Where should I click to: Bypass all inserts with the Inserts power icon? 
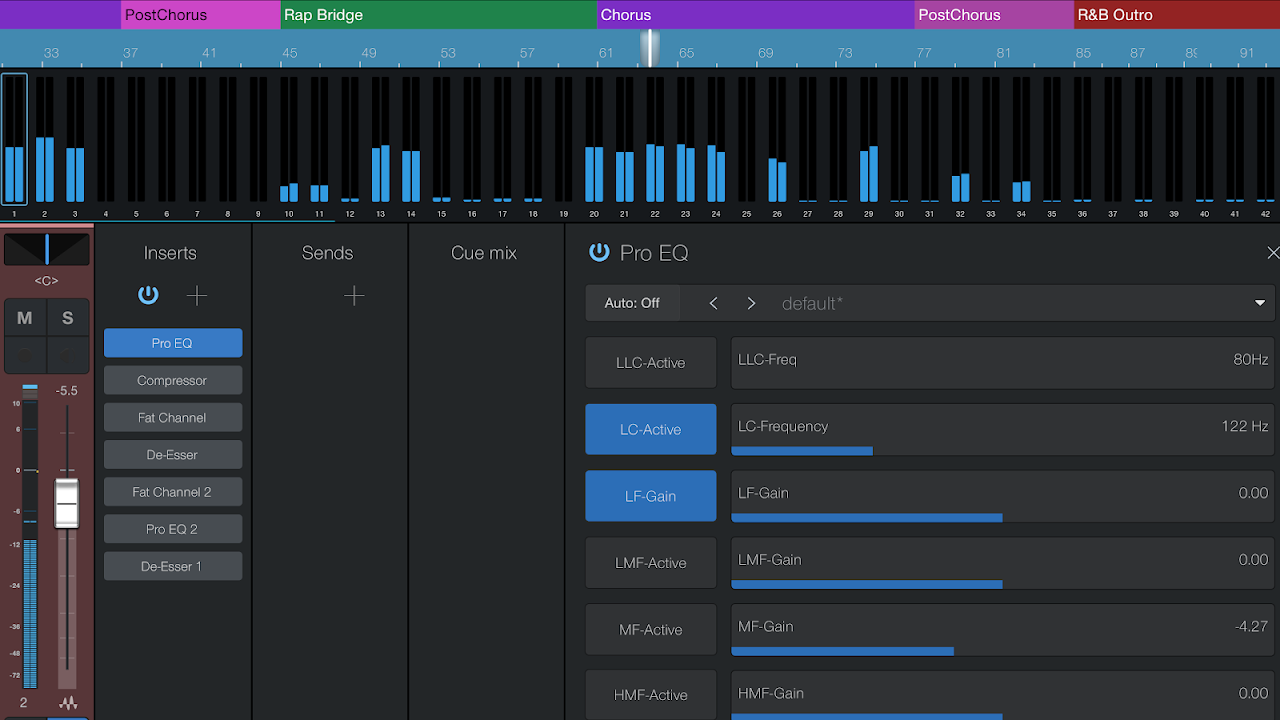tap(148, 295)
